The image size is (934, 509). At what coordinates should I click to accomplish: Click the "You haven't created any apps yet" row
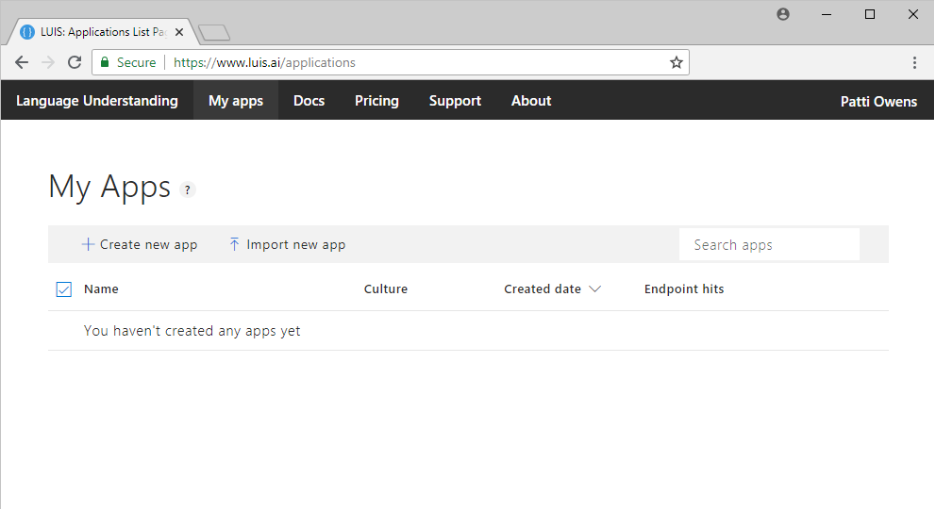[468, 330]
